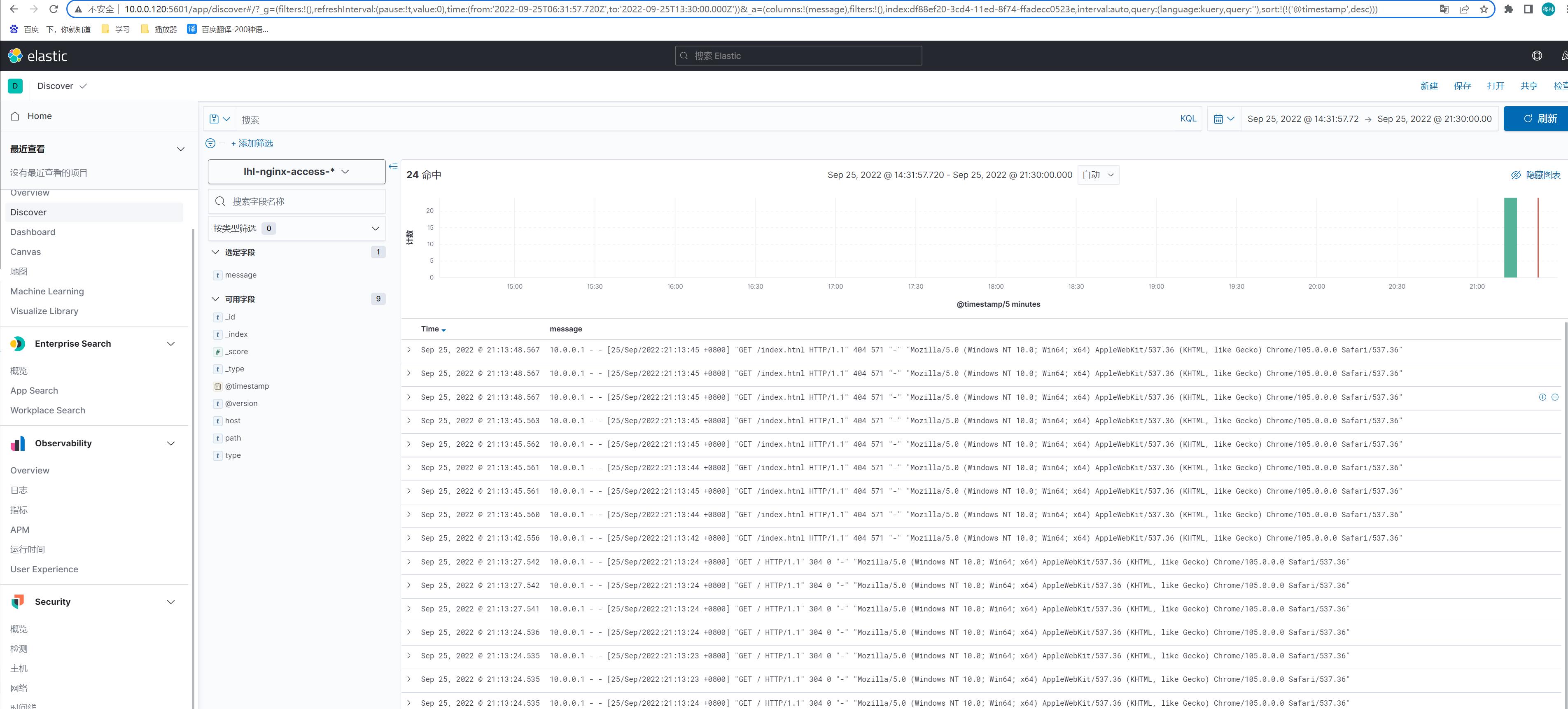Click the 刷新 refresh button
Image resolution: width=1568 pixels, height=709 pixels.
pyautogui.click(x=1536, y=119)
